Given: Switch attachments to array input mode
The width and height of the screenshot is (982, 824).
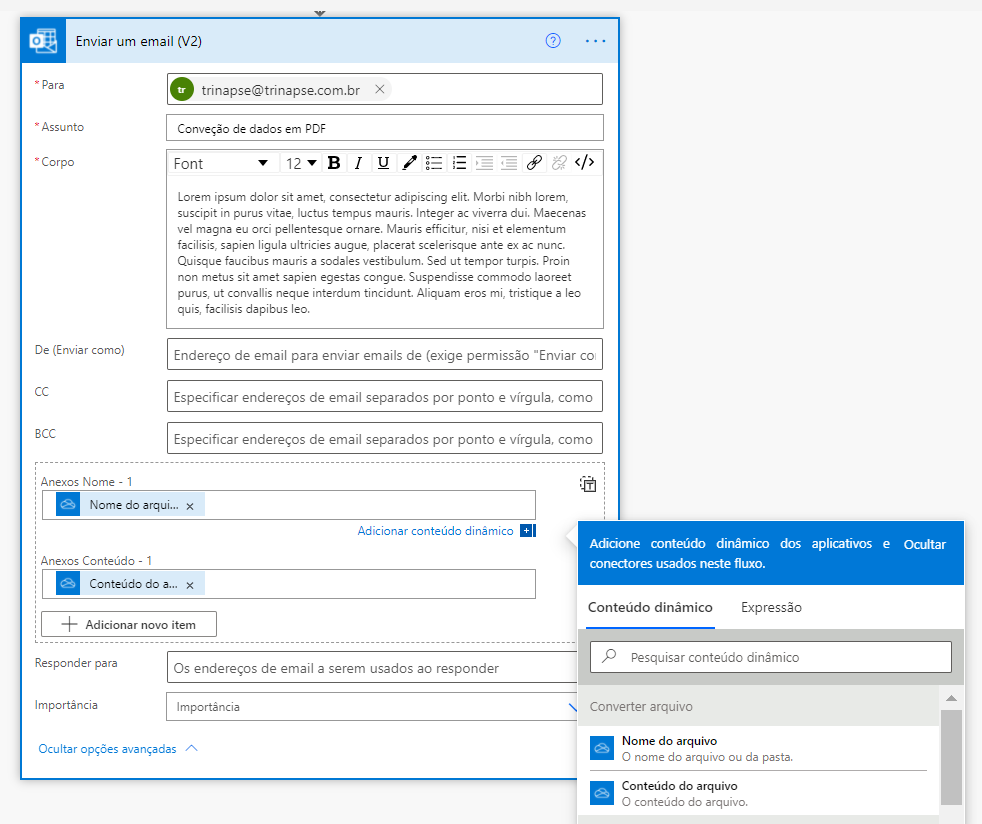Looking at the screenshot, I should pyautogui.click(x=588, y=484).
